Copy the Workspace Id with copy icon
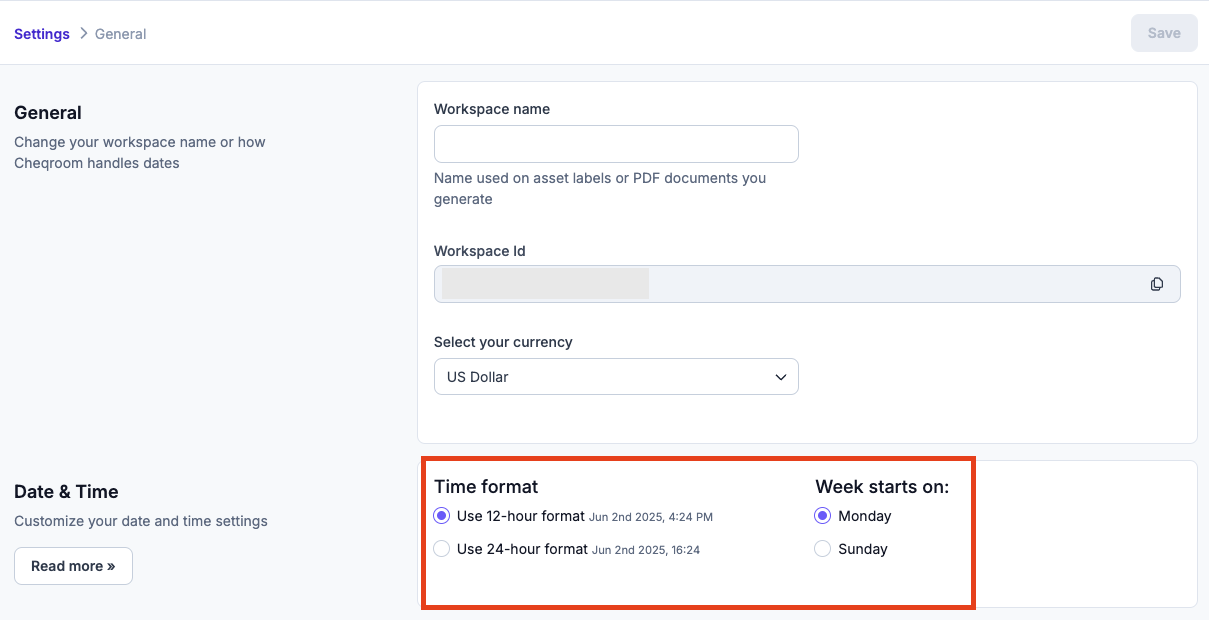This screenshot has width=1209, height=620. [x=1157, y=284]
